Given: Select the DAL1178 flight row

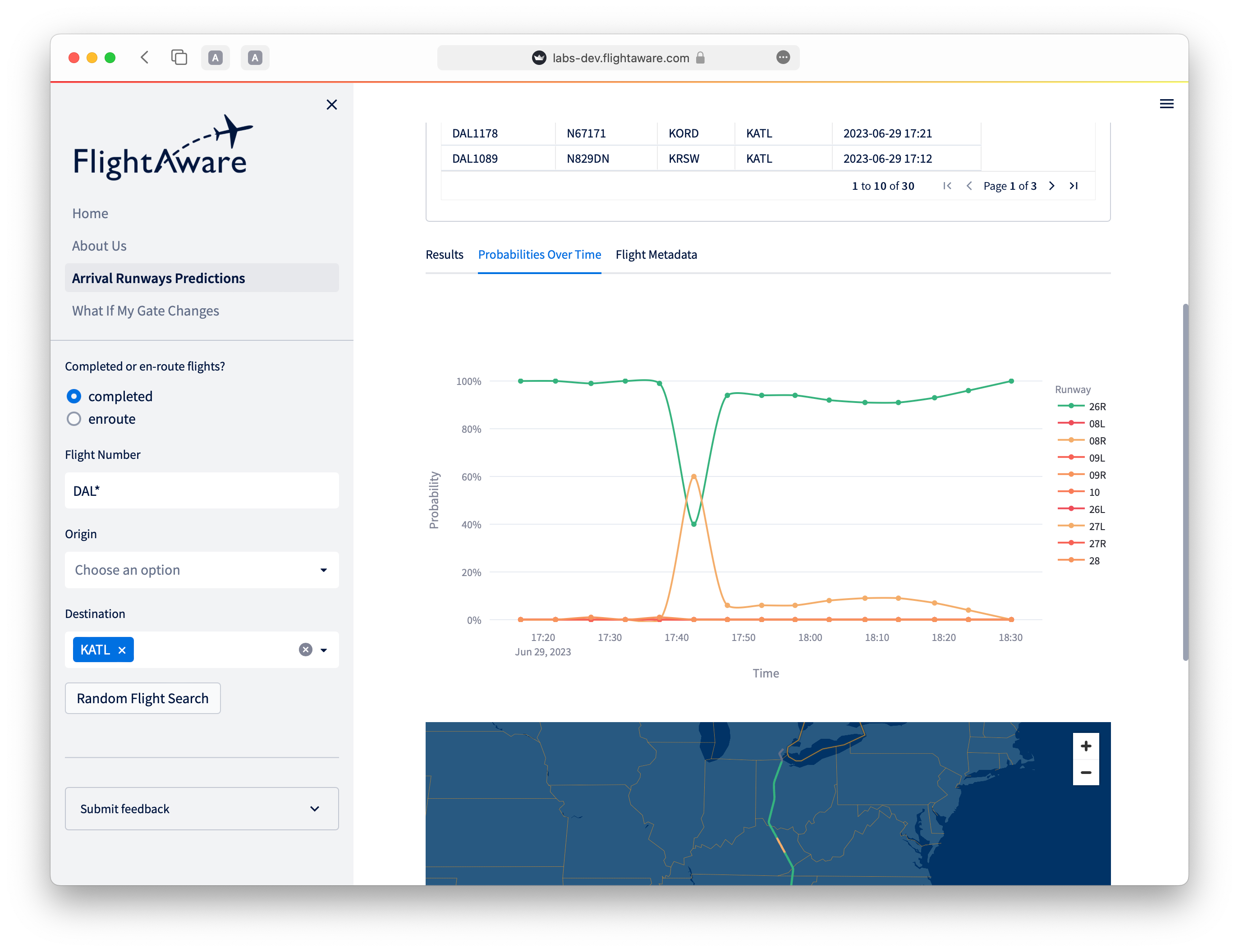Looking at the screenshot, I should [x=711, y=133].
